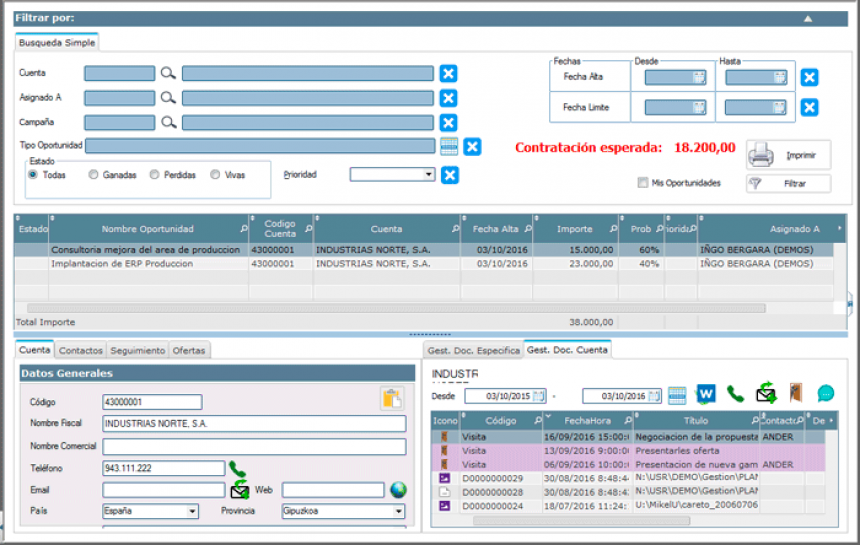The width and height of the screenshot is (860, 545).
Task: Click the Imprimir button
Action: 788,155
